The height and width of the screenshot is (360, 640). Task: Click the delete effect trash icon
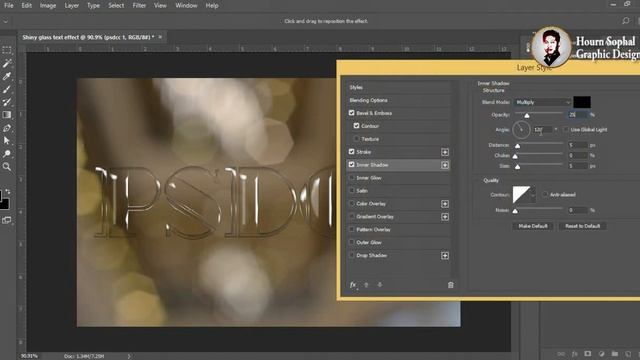451,285
